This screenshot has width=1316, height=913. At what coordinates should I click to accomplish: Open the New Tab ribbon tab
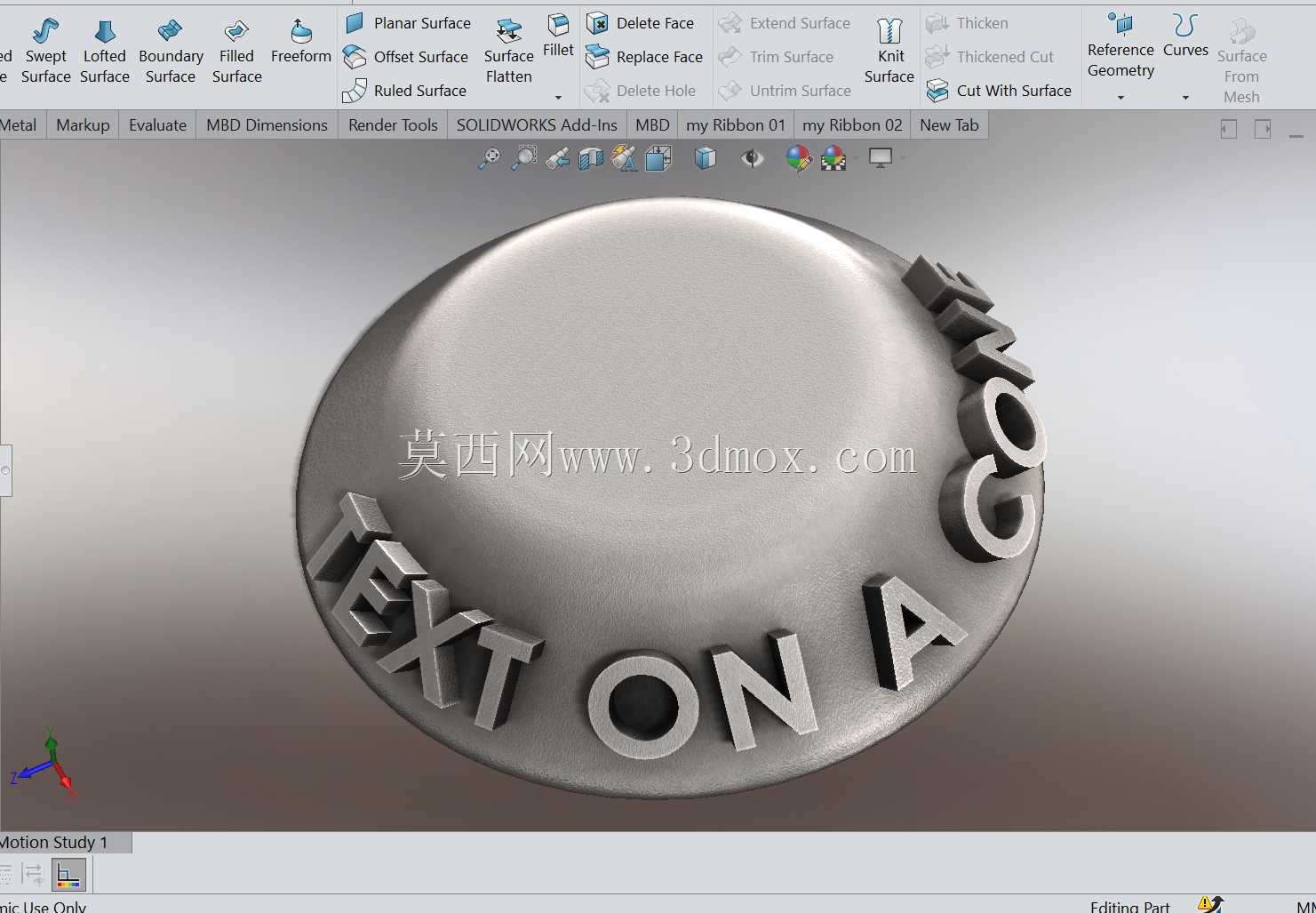point(949,125)
